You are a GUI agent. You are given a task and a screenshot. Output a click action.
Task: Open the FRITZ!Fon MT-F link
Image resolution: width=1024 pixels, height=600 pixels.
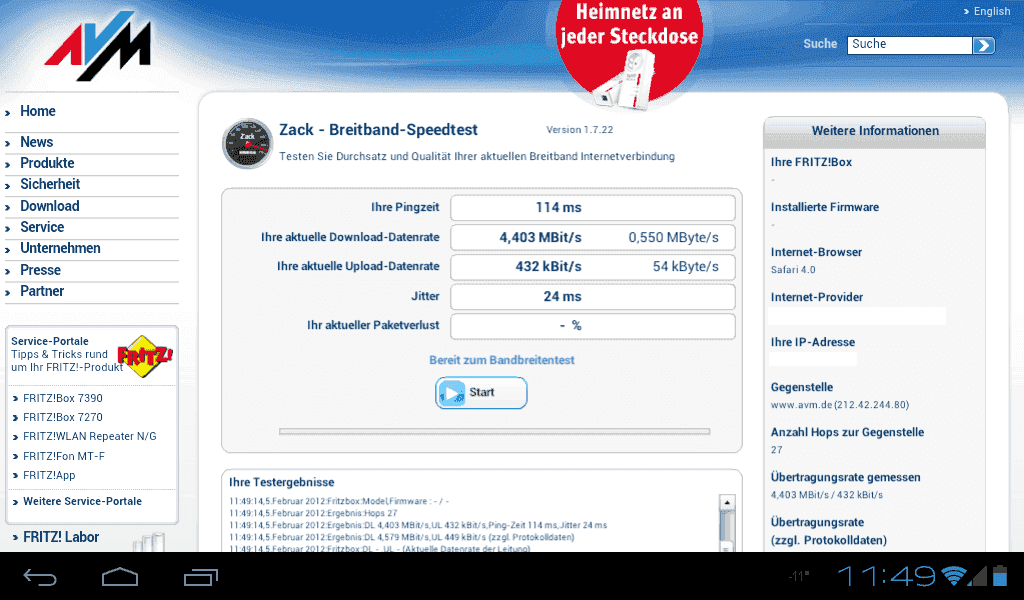tap(63, 456)
